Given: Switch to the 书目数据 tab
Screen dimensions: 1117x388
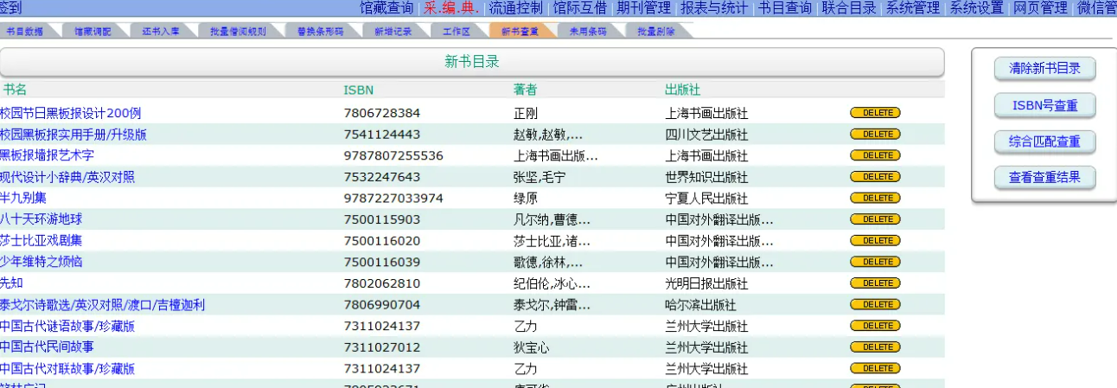Looking at the screenshot, I should pos(26,31).
